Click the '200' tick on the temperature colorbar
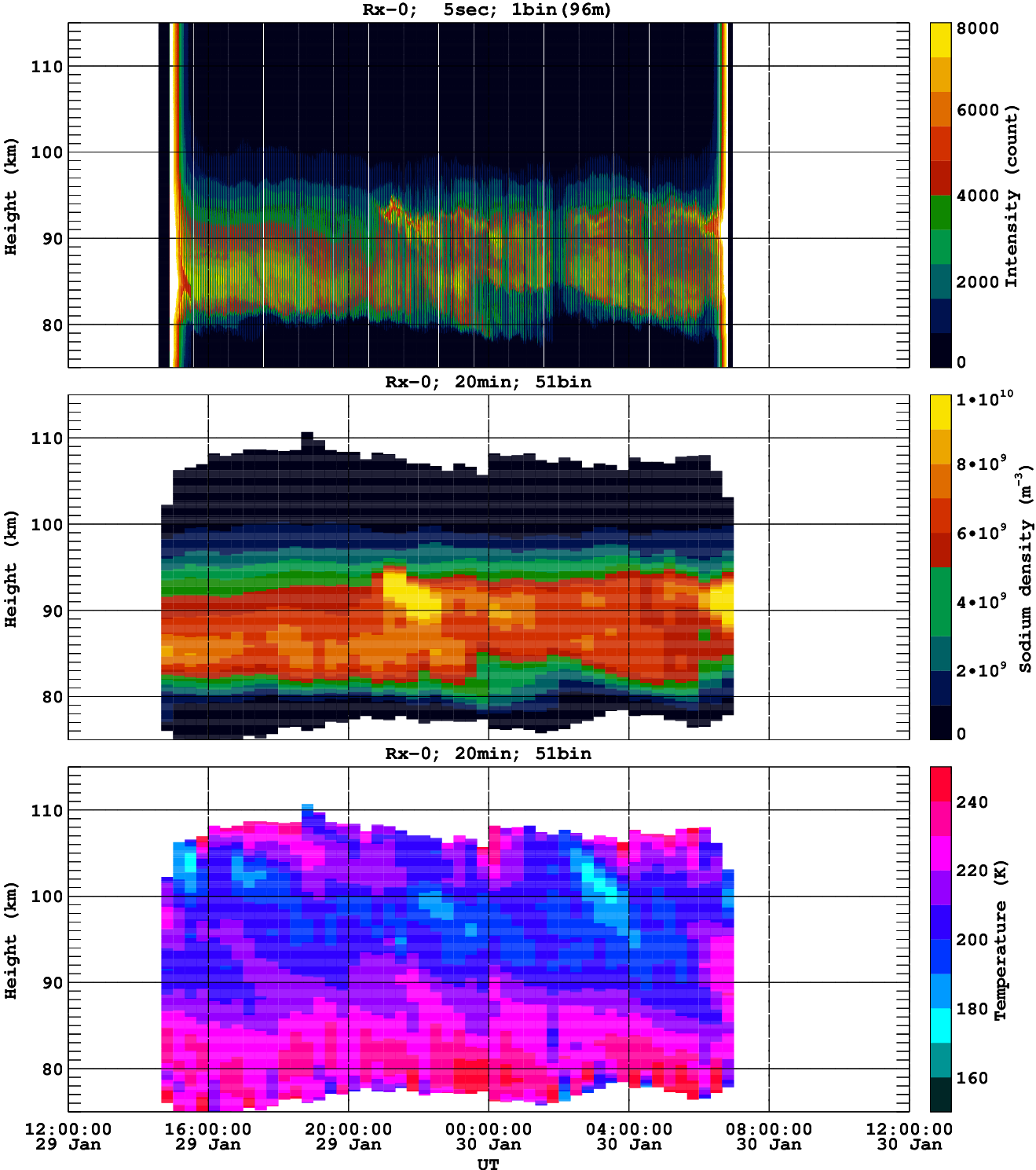 point(972,940)
